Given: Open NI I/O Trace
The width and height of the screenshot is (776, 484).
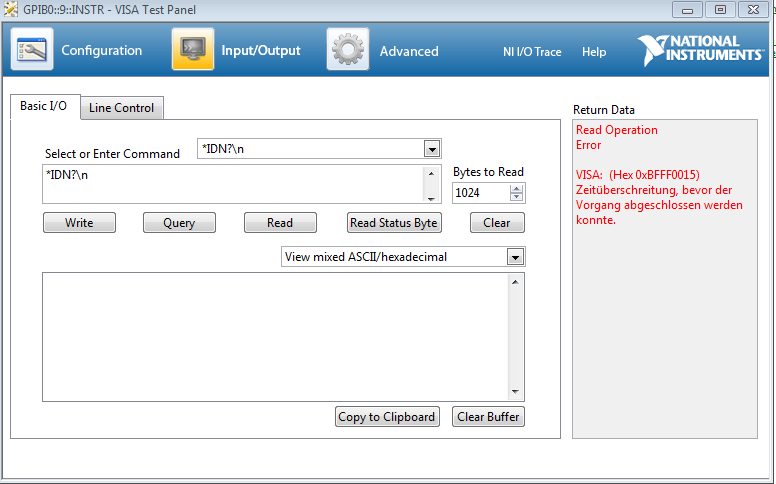Looking at the screenshot, I should 532,51.
